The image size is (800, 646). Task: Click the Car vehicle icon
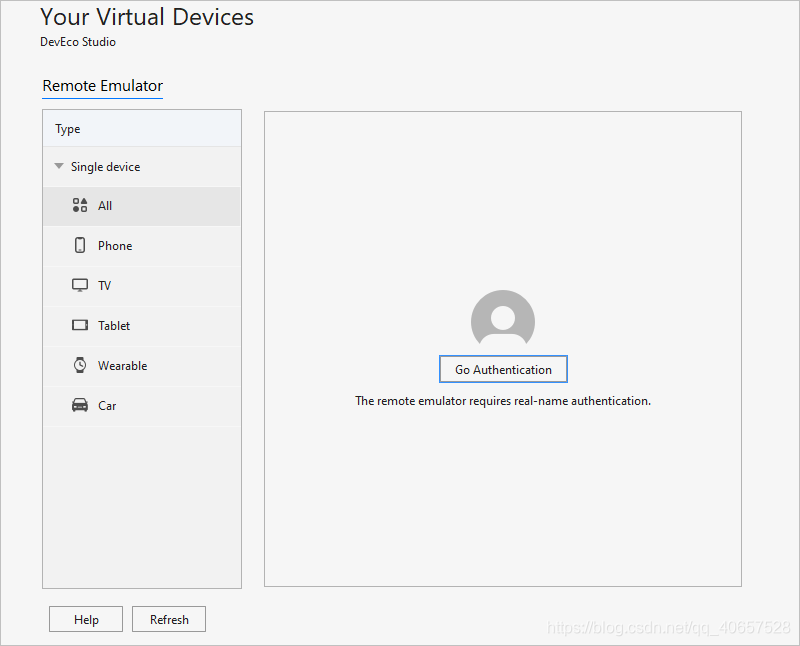[80, 405]
